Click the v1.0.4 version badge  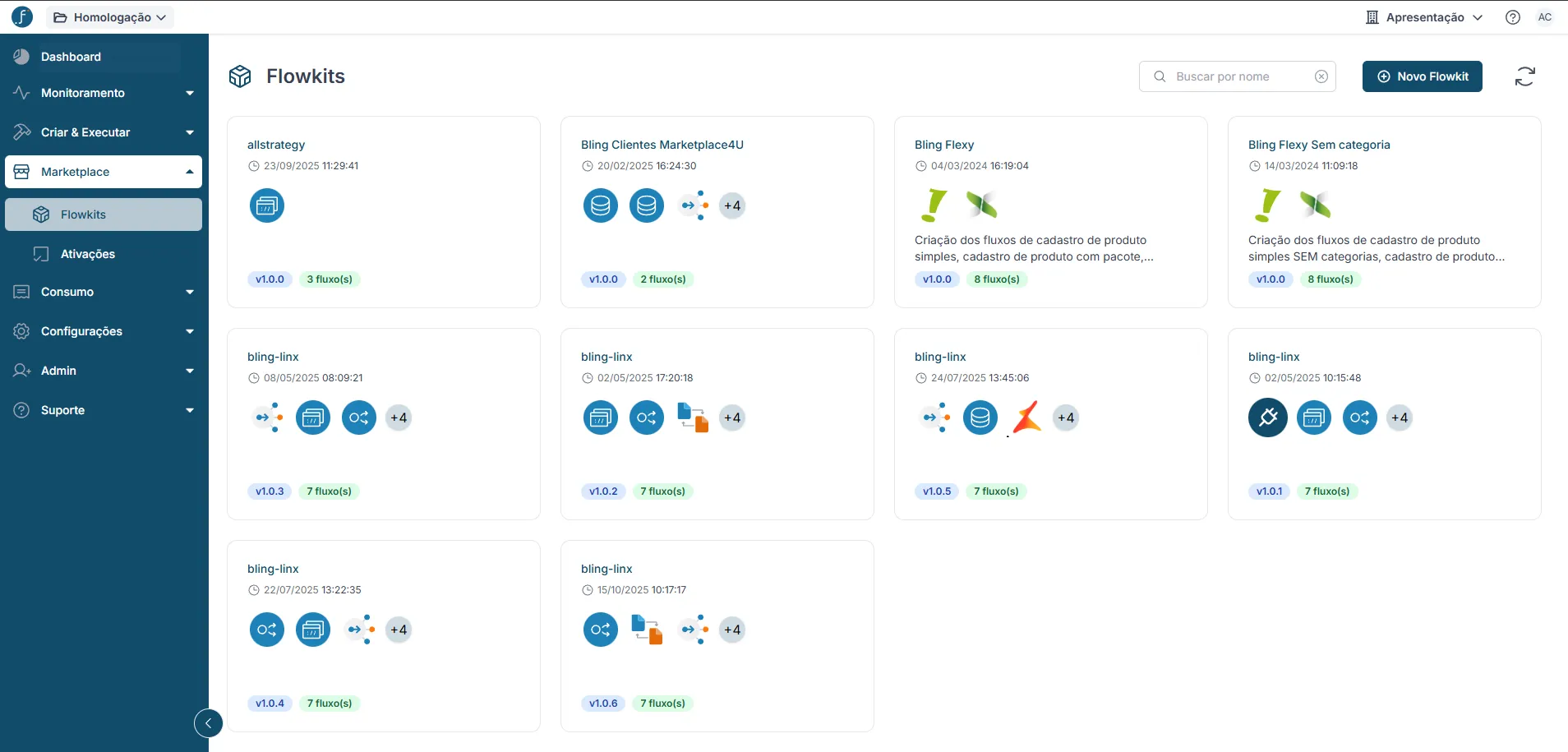[x=270, y=704]
